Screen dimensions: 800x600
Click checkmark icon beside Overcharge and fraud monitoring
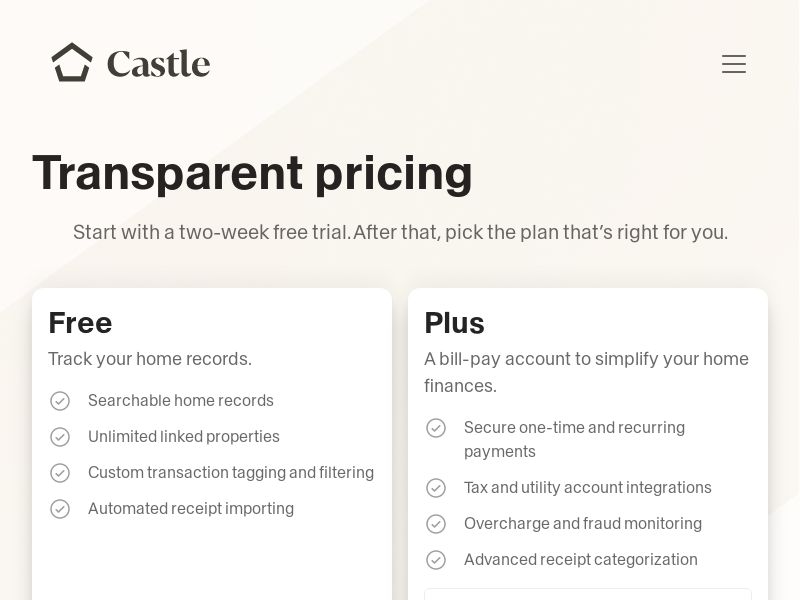pyautogui.click(x=436, y=524)
